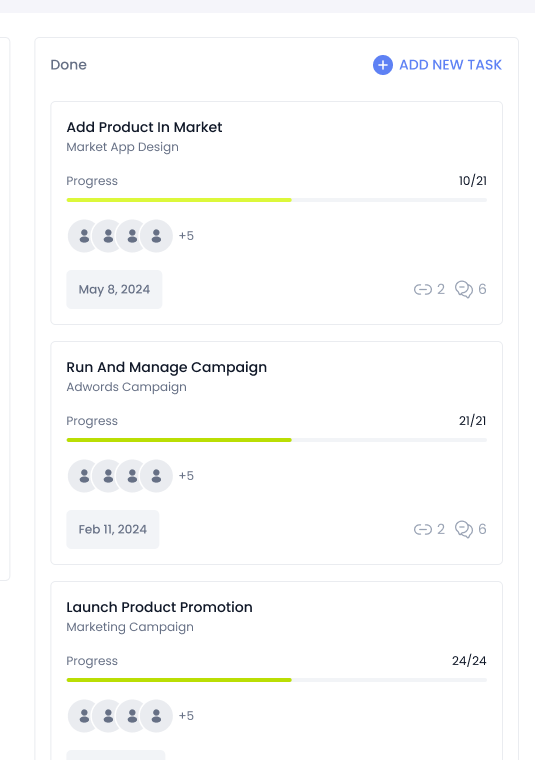Click second avatar in Add Product In Market card
Image resolution: width=535 pixels, height=760 pixels.
pos(108,236)
